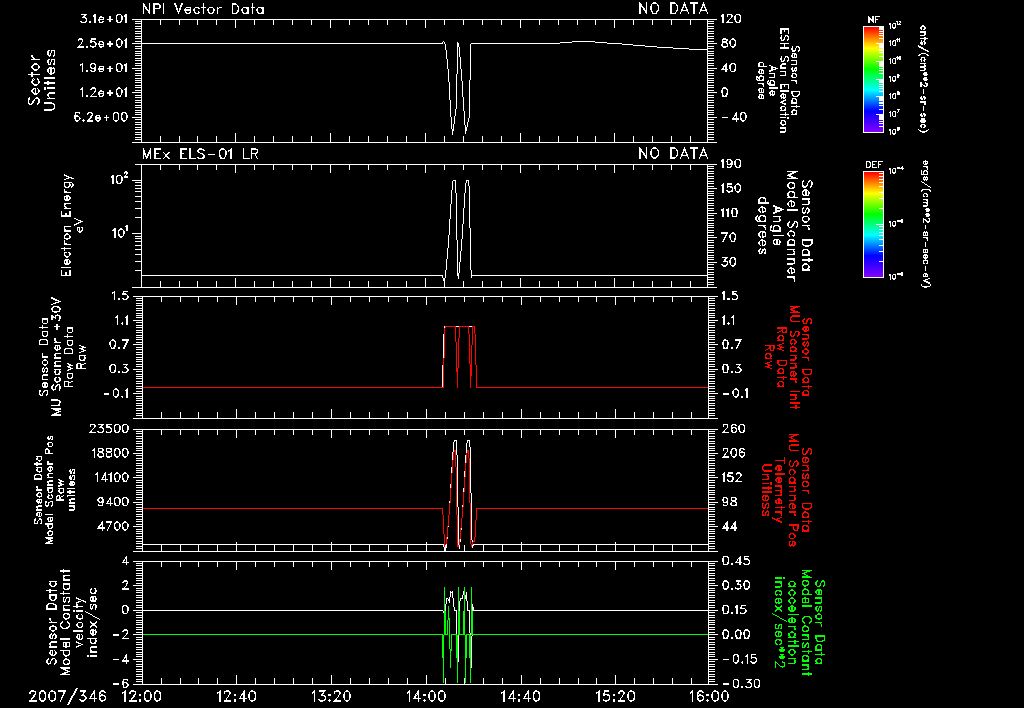The width and height of the screenshot is (1024, 708).
Task: Click the 'ESH Sun Elevation Angle' axis title
Action: (x=778, y=80)
